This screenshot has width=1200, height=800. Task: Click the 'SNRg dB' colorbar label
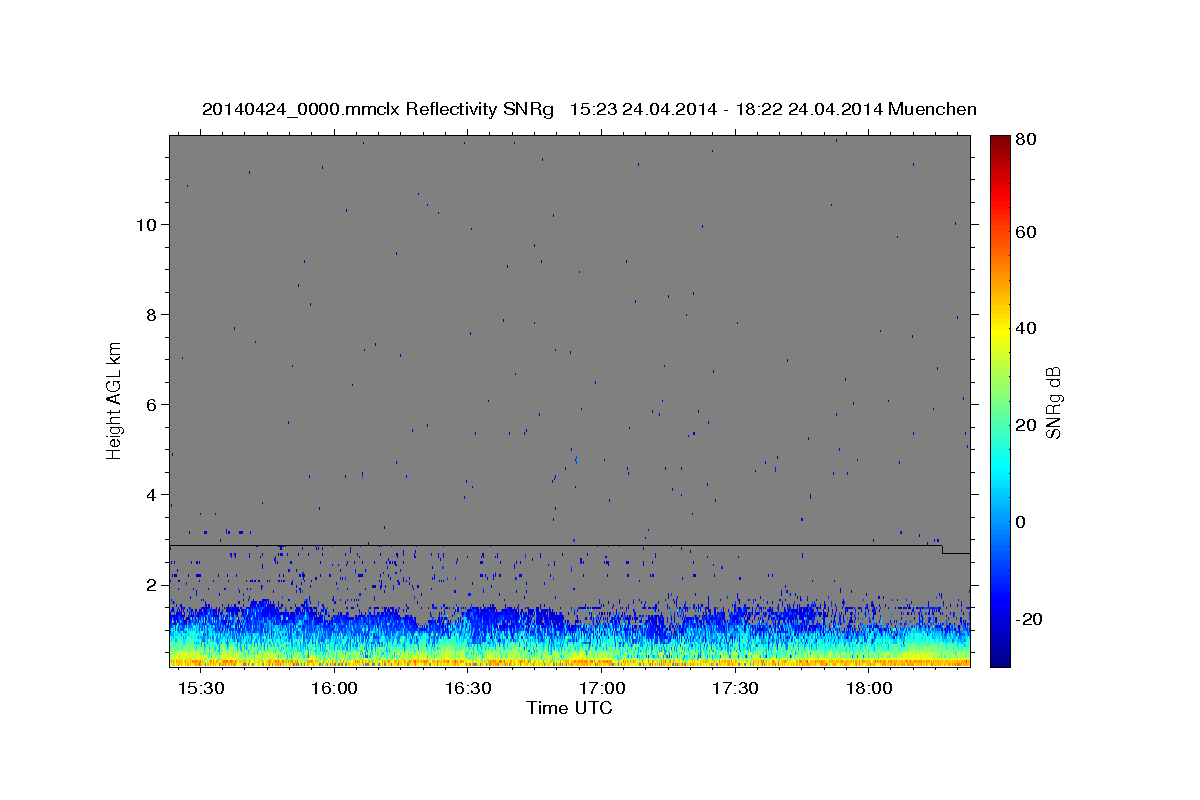(x=1052, y=402)
